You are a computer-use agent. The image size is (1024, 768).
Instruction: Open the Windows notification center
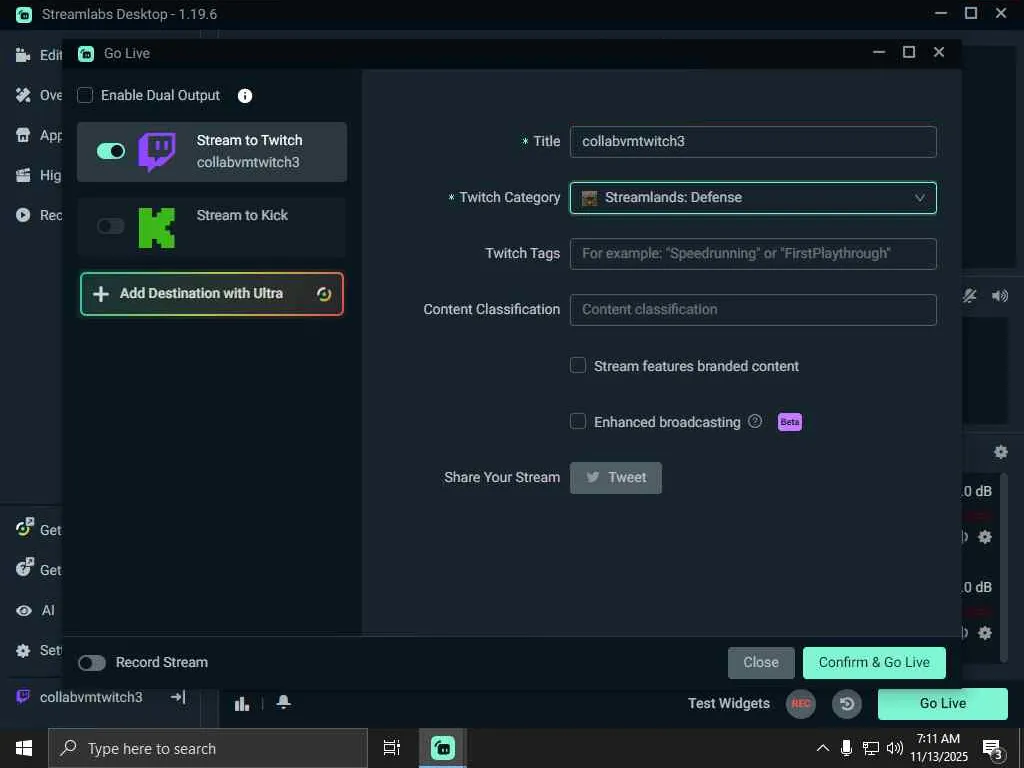click(x=993, y=749)
